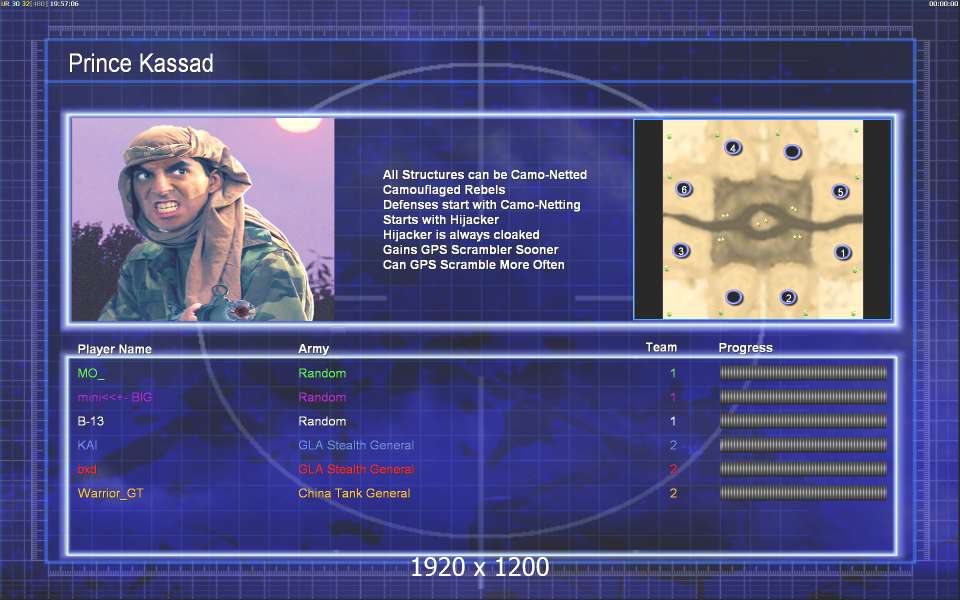The image size is (960, 600).
Task: Select start position marker 3 on minimap
Action: (681, 250)
